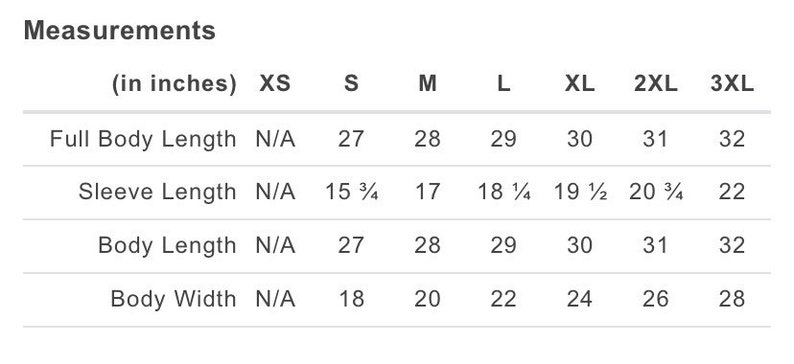This screenshot has width=794, height=364.
Task: Select Body Width value 28 for 3XL
Action: [732, 299]
